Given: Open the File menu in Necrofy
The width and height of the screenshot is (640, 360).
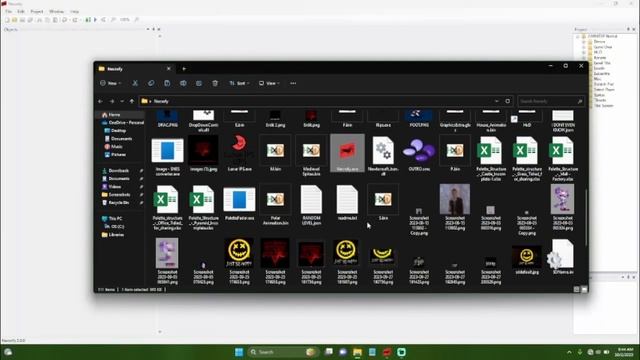Looking at the screenshot, I should click(9, 11).
